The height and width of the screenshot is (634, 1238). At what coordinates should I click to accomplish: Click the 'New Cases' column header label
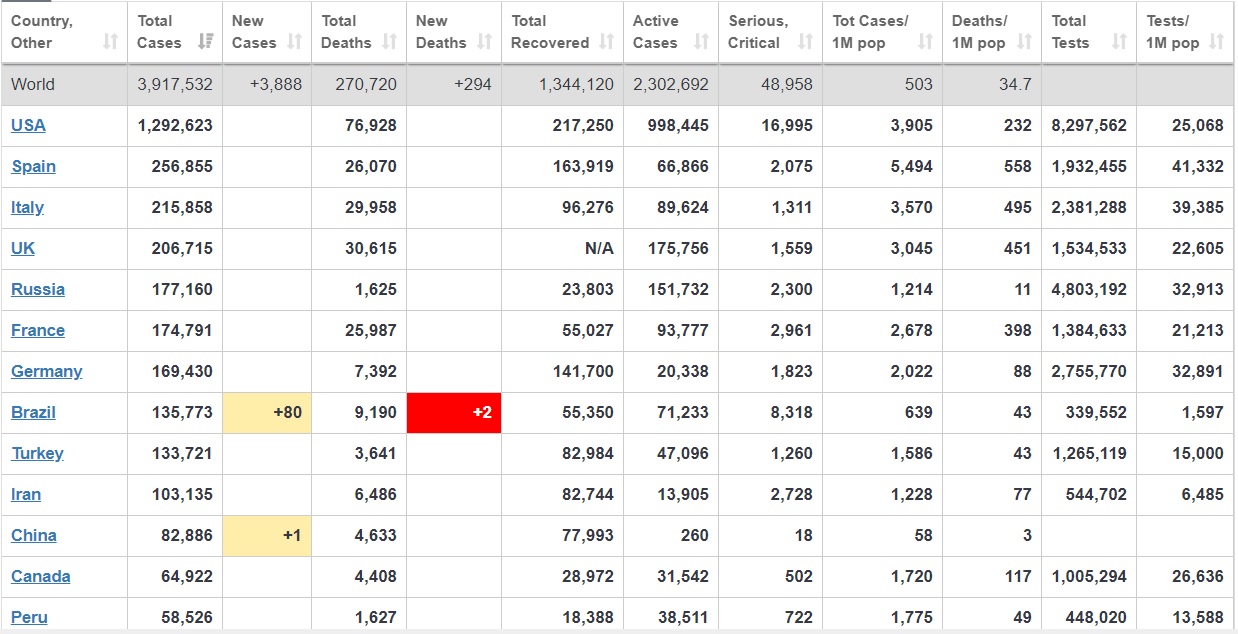[x=254, y=32]
